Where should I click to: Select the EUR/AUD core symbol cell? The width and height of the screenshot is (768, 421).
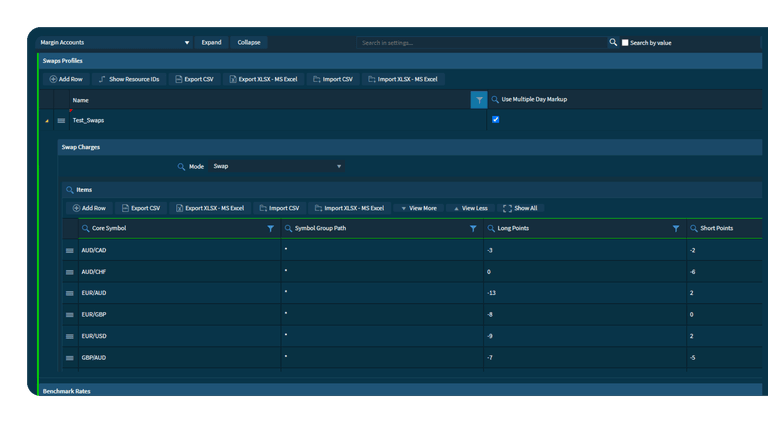(x=179, y=293)
